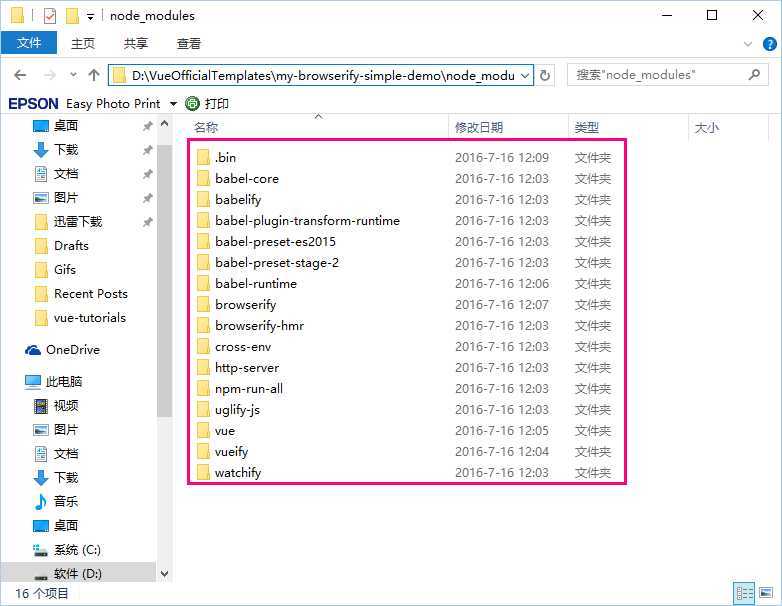
Task: Refresh the node_modules folder view
Action: (x=545, y=75)
